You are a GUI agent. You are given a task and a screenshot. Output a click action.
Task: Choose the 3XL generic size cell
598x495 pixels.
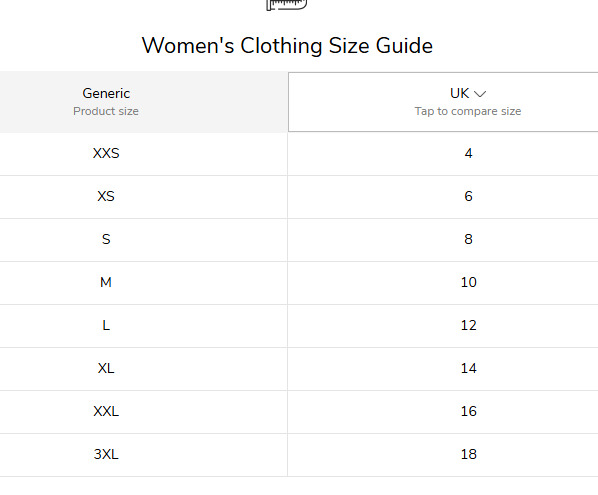pos(144,455)
